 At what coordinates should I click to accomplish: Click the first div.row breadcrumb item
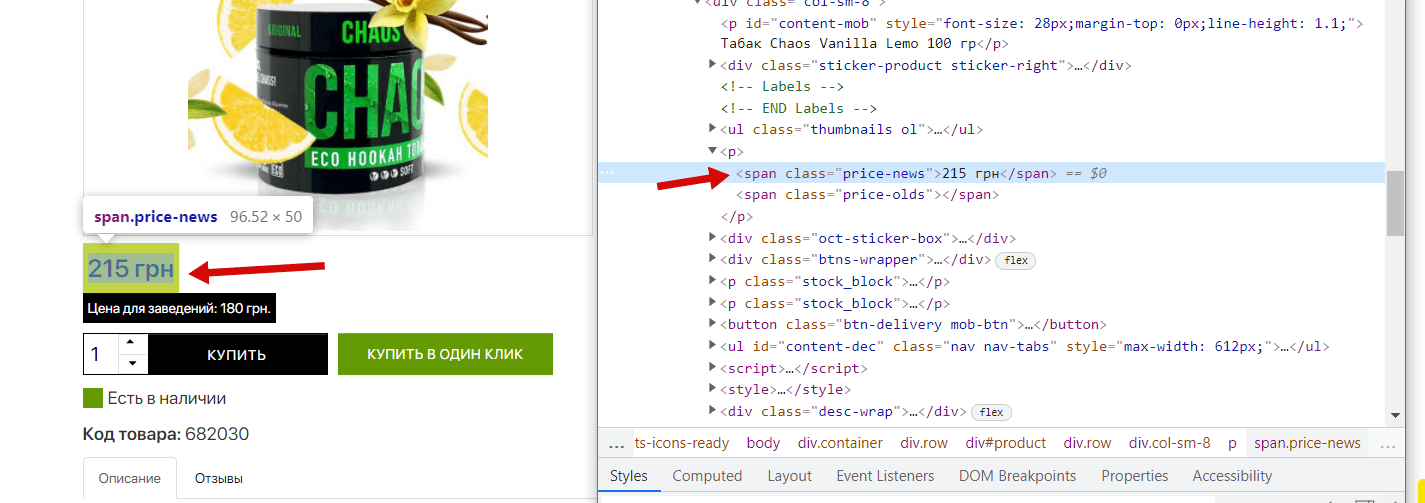tap(924, 443)
